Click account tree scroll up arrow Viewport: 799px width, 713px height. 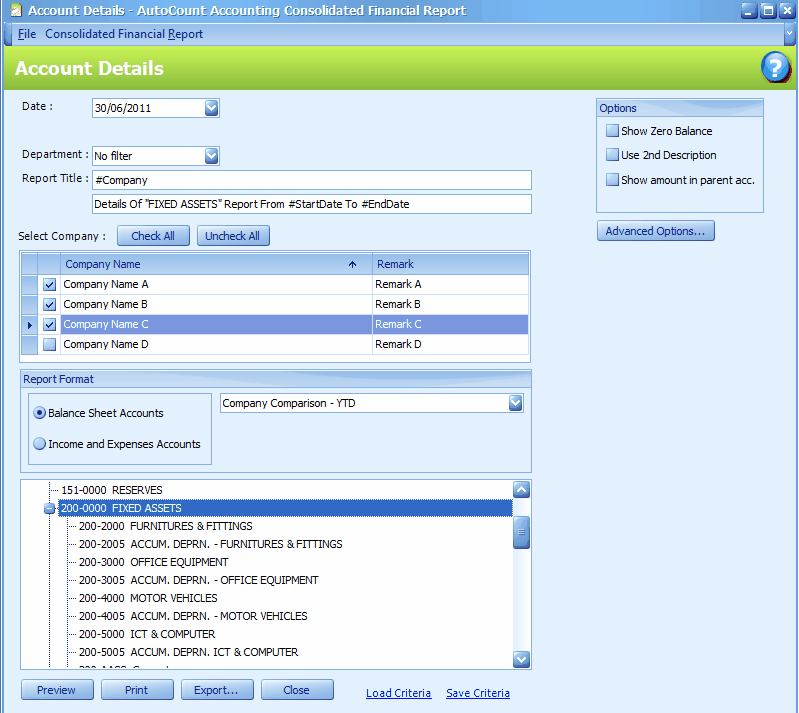pos(521,490)
